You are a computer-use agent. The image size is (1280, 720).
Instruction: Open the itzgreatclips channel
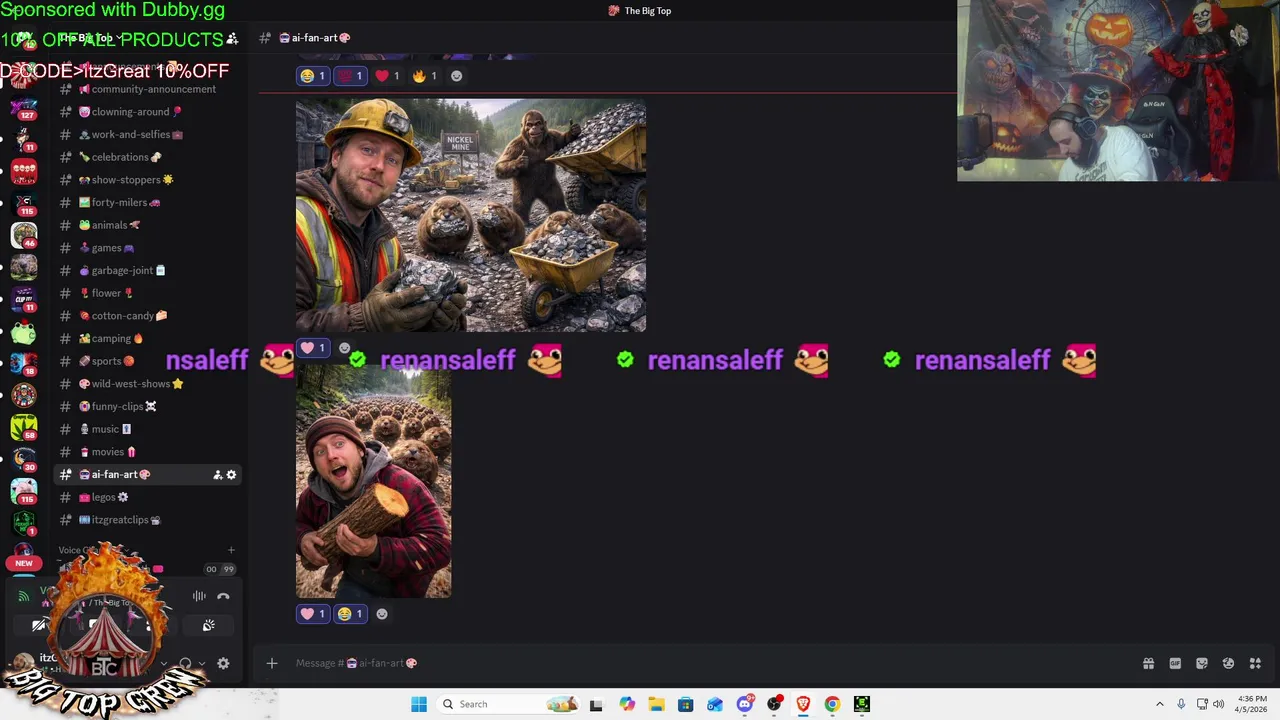148,520
